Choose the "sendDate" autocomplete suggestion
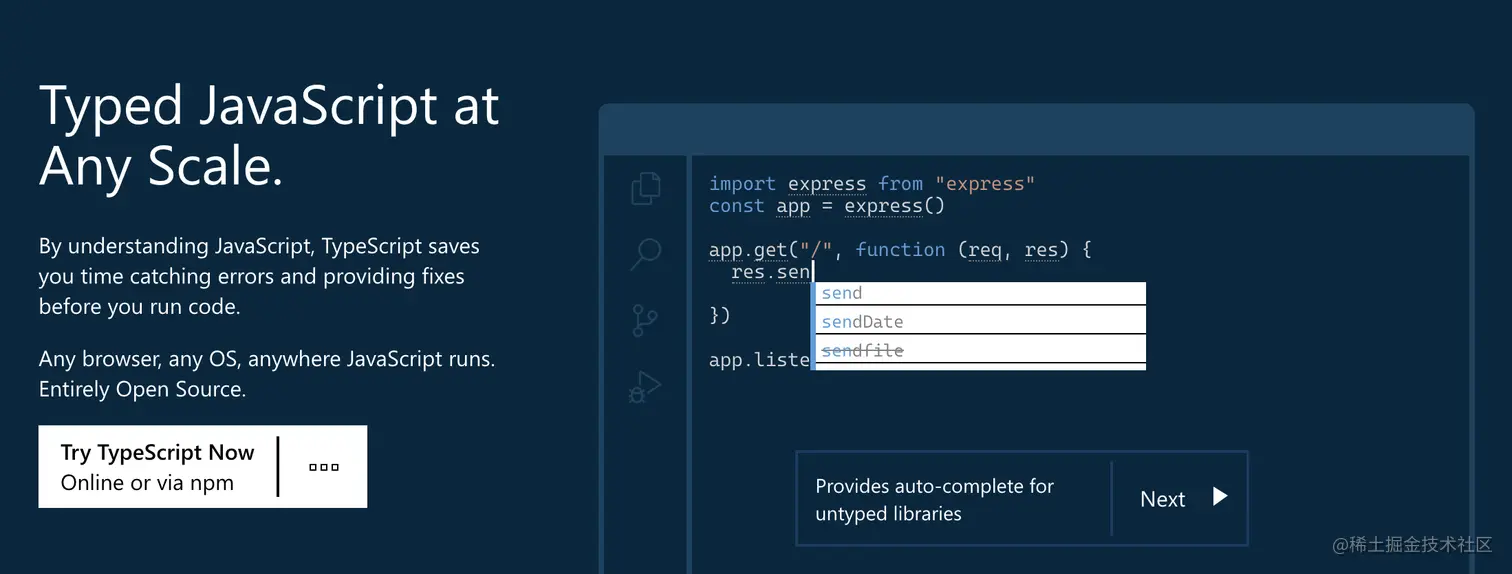 click(x=980, y=322)
